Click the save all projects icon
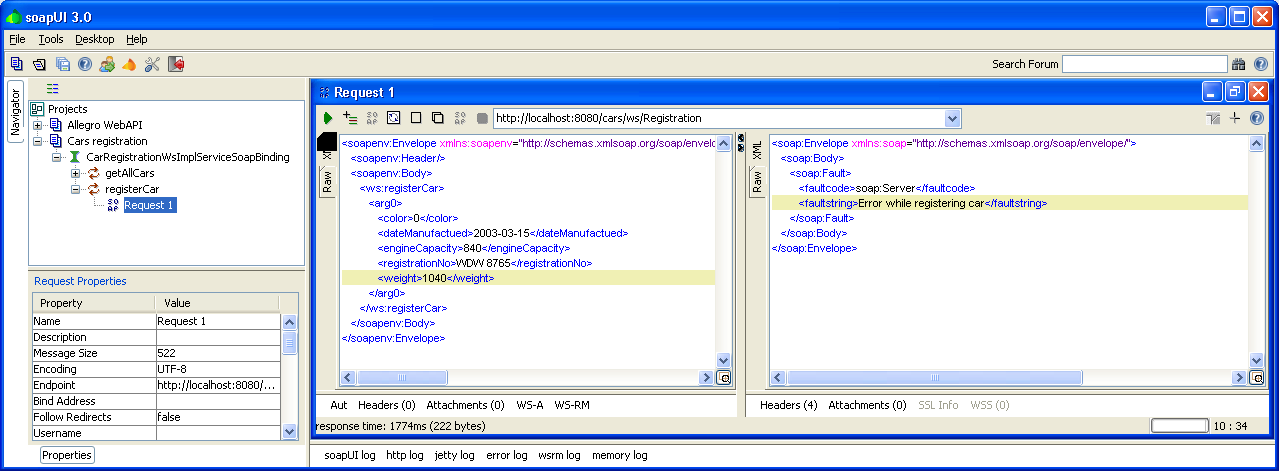Image resolution: width=1279 pixels, height=471 pixels. tap(63, 64)
